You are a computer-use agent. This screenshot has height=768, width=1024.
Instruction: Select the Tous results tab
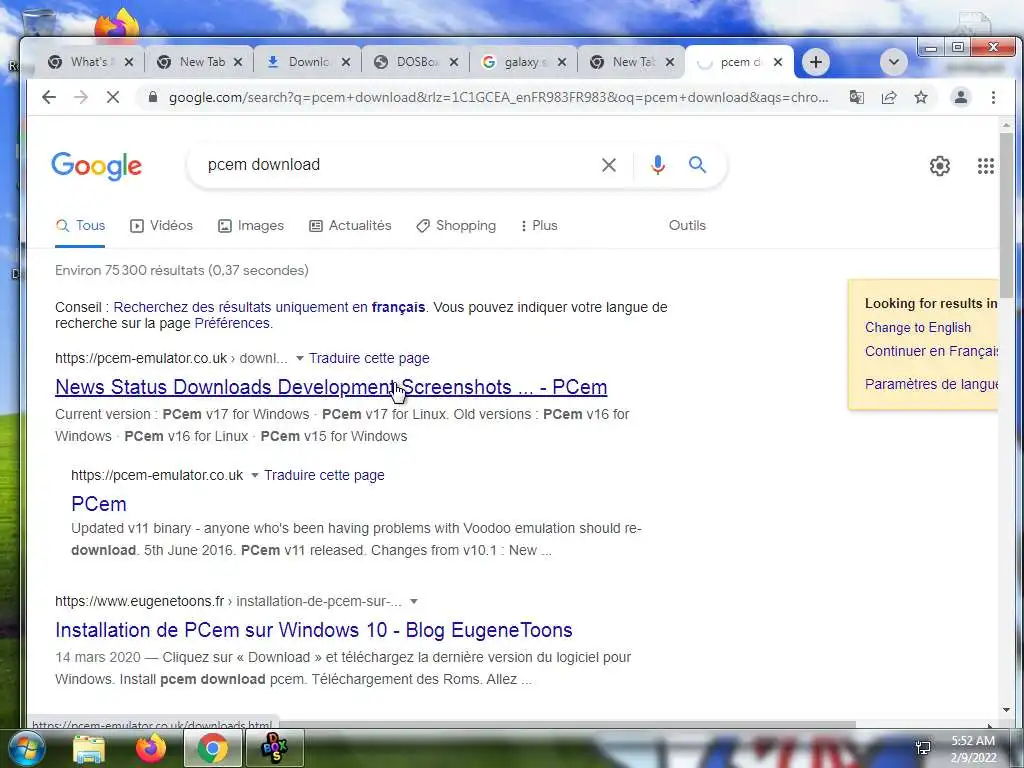(x=80, y=225)
